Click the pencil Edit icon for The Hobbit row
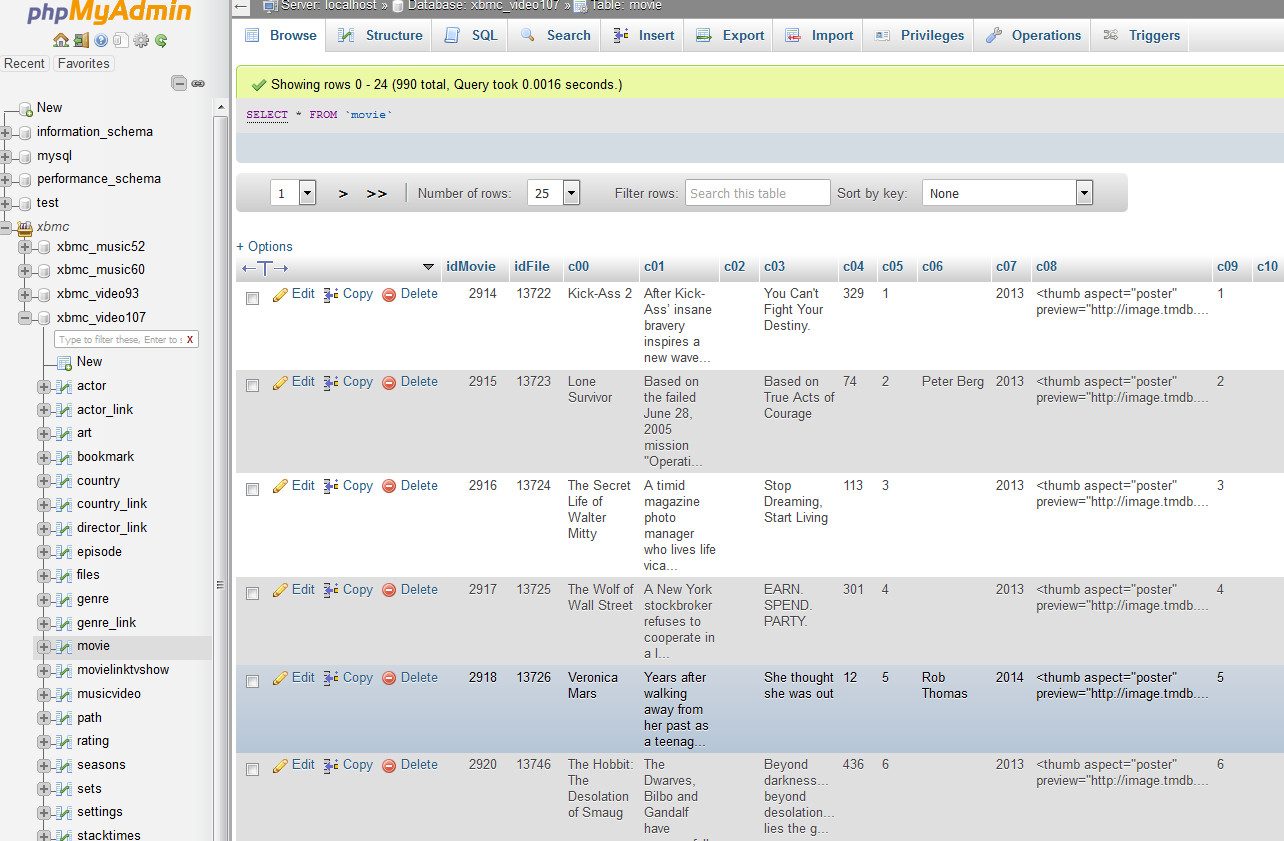The width and height of the screenshot is (1284, 841). pos(280,765)
